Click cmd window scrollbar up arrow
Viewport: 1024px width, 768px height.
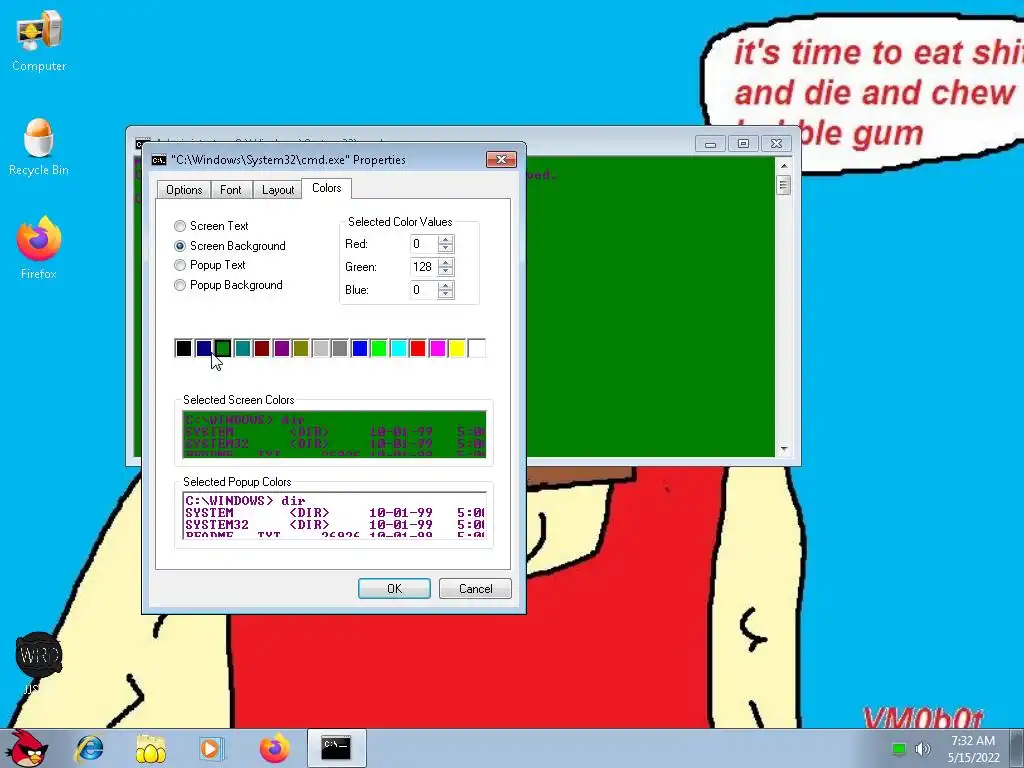coord(784,166)
